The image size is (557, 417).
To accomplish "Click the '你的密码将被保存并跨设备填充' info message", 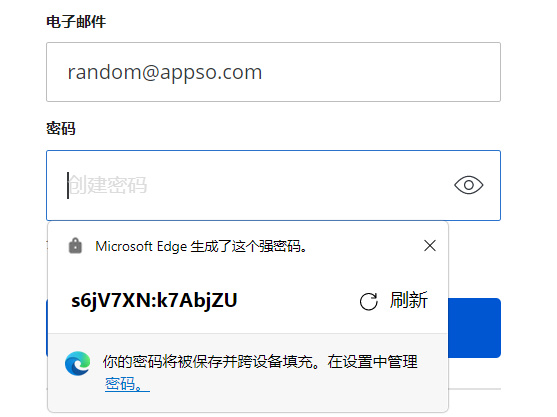I will click(209, 362).
